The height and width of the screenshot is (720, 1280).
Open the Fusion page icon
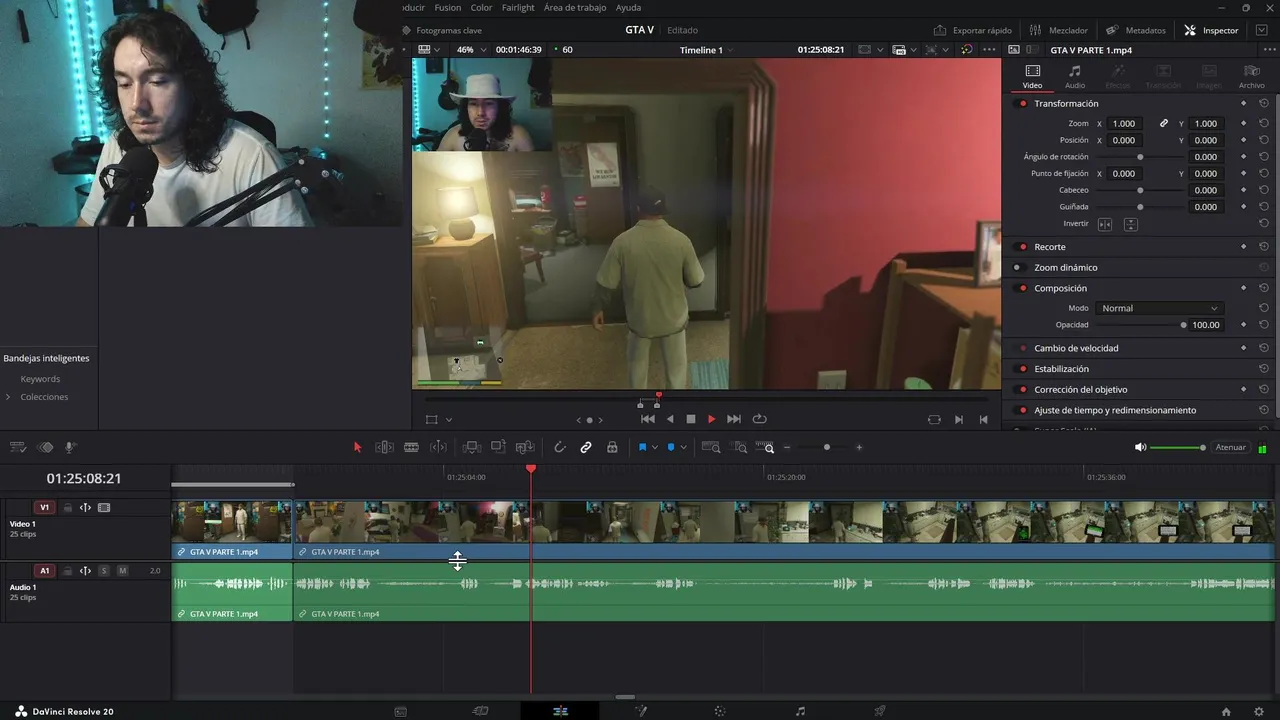click(x=640, y=711)
